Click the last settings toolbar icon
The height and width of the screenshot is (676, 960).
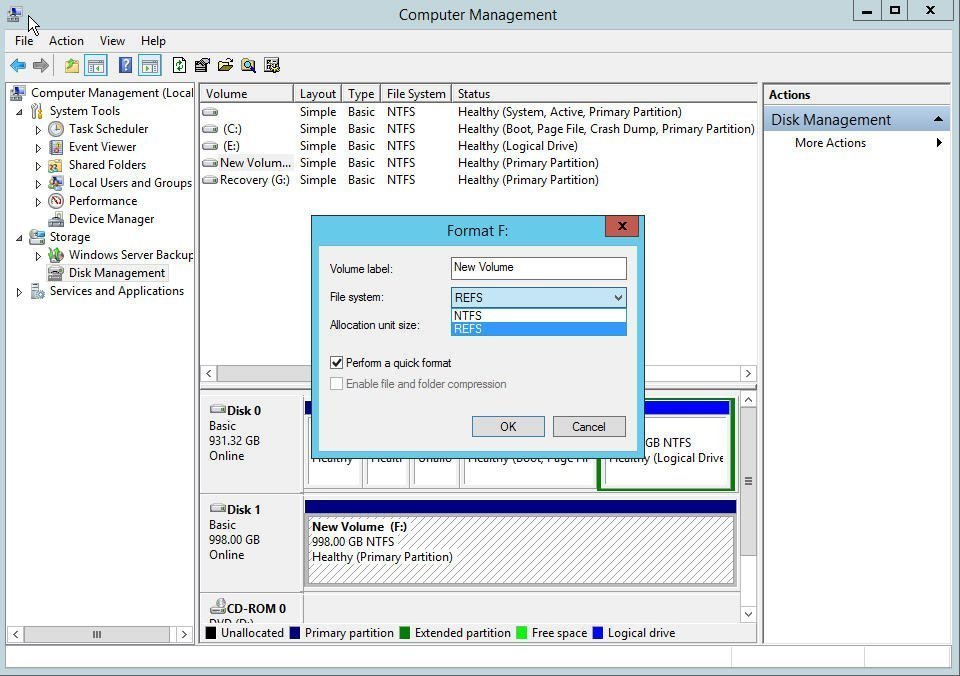tap(272, 65)
